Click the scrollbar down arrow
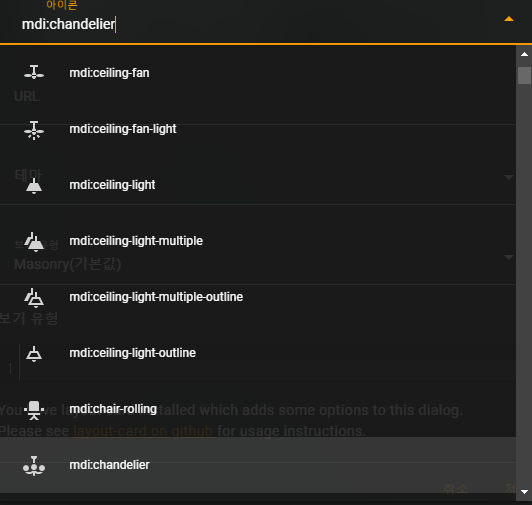 click(524, 492)
